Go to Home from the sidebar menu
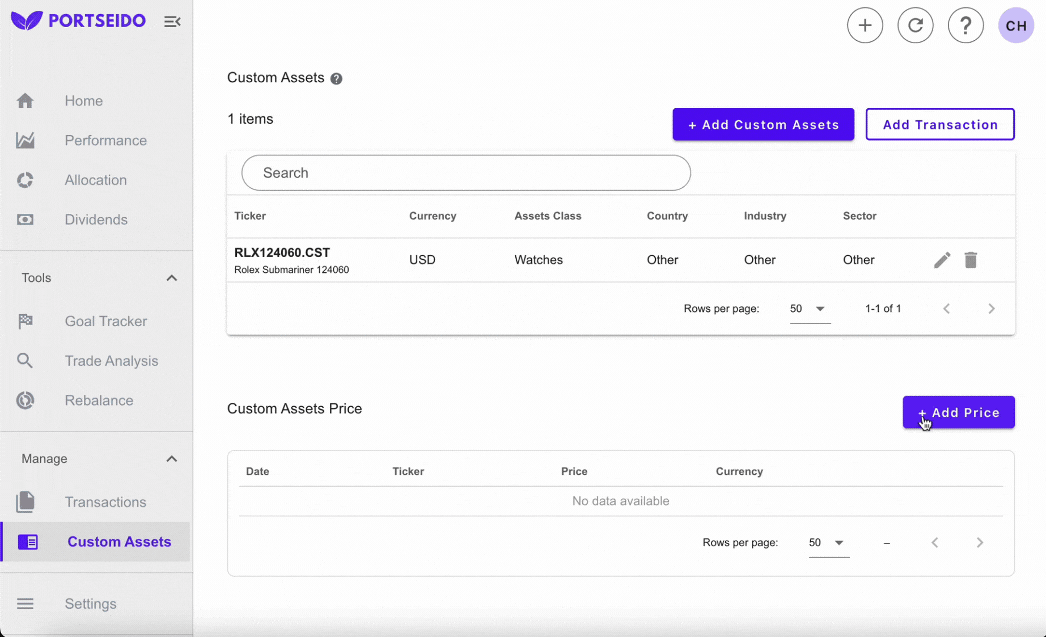This screenshot has height=637, width=1046. pos(83,101)
